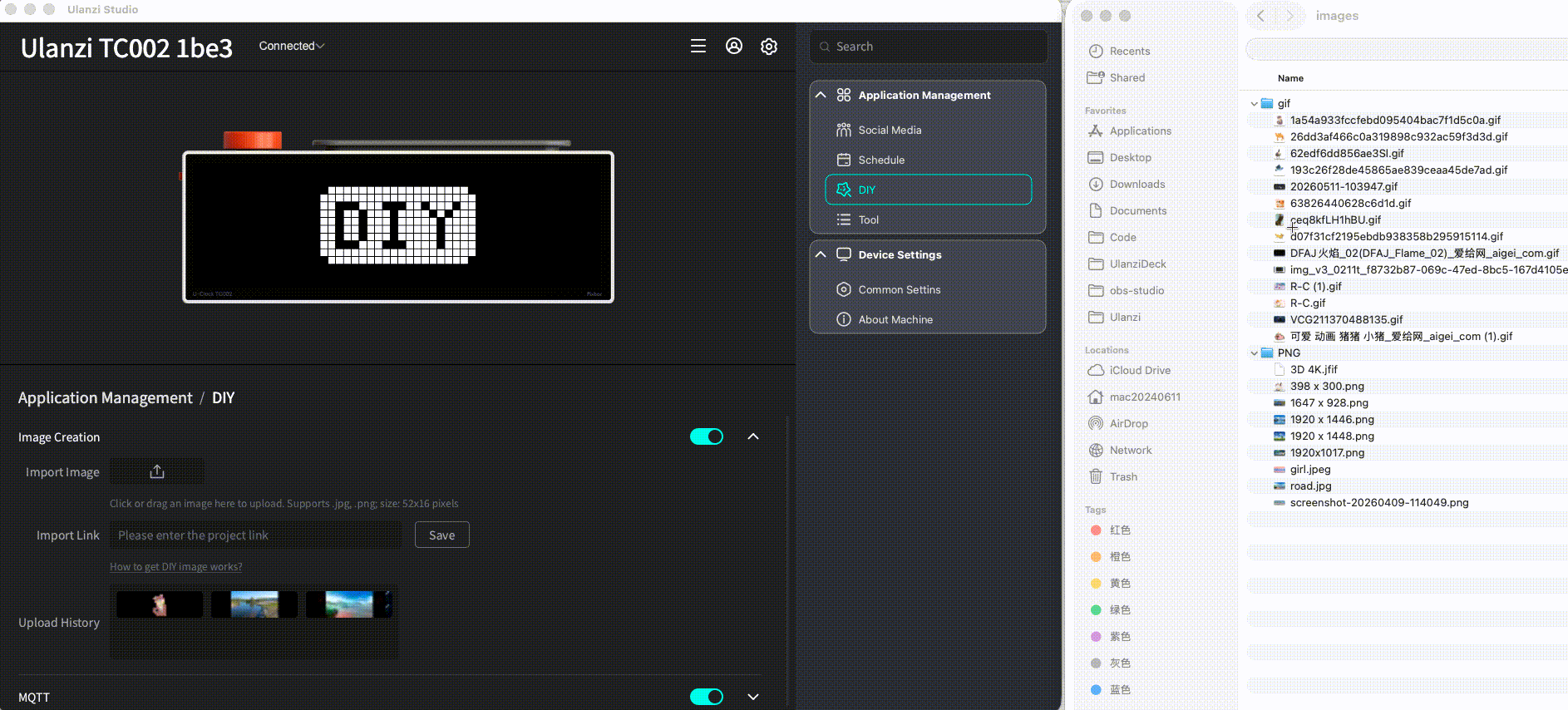Viewport: 1568px width, 710px height.
Task: Click the Finder forward arrow
Action: point(1289,16)
